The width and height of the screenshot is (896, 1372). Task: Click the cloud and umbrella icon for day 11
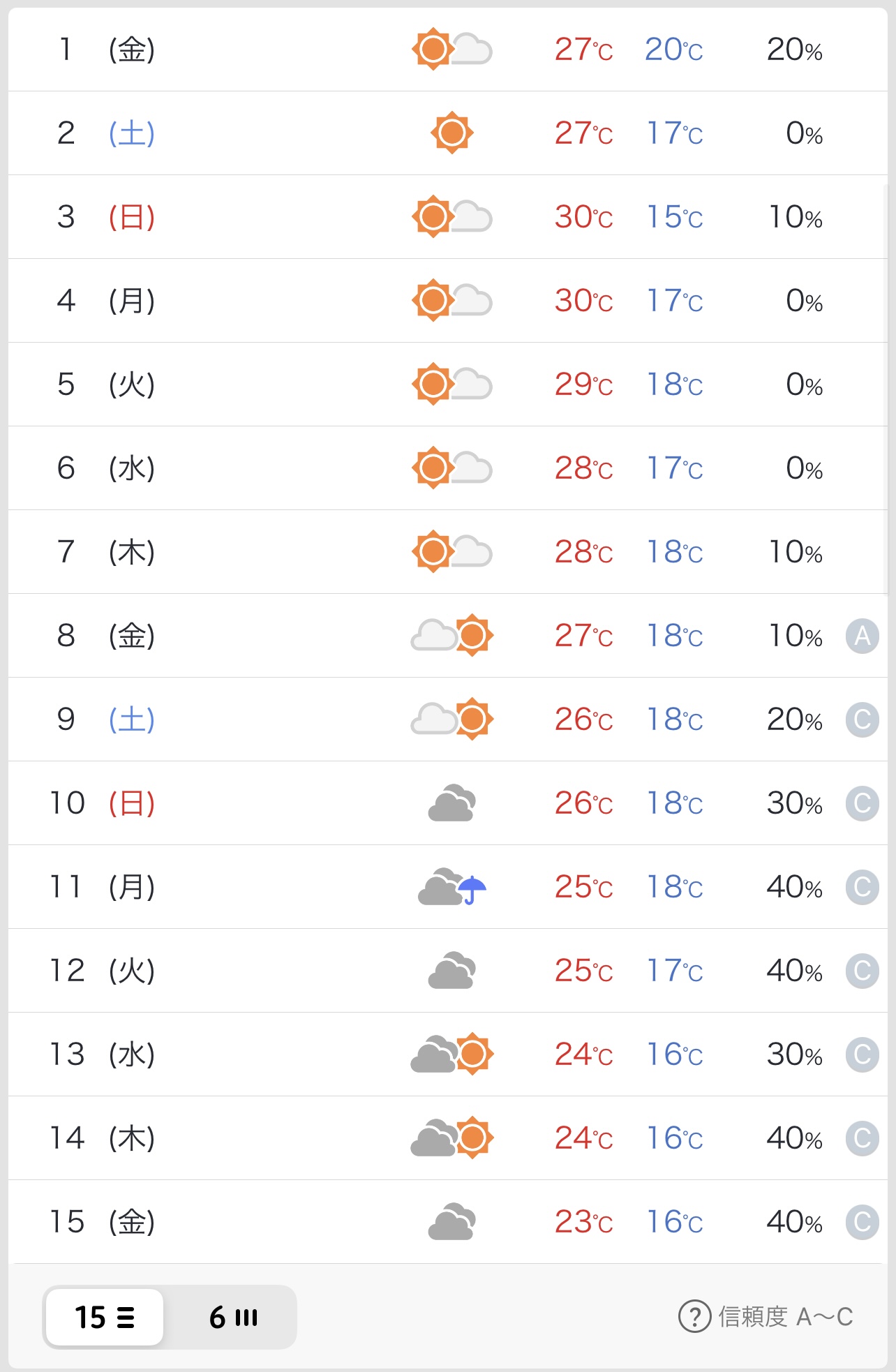click(x=451, y=887)
